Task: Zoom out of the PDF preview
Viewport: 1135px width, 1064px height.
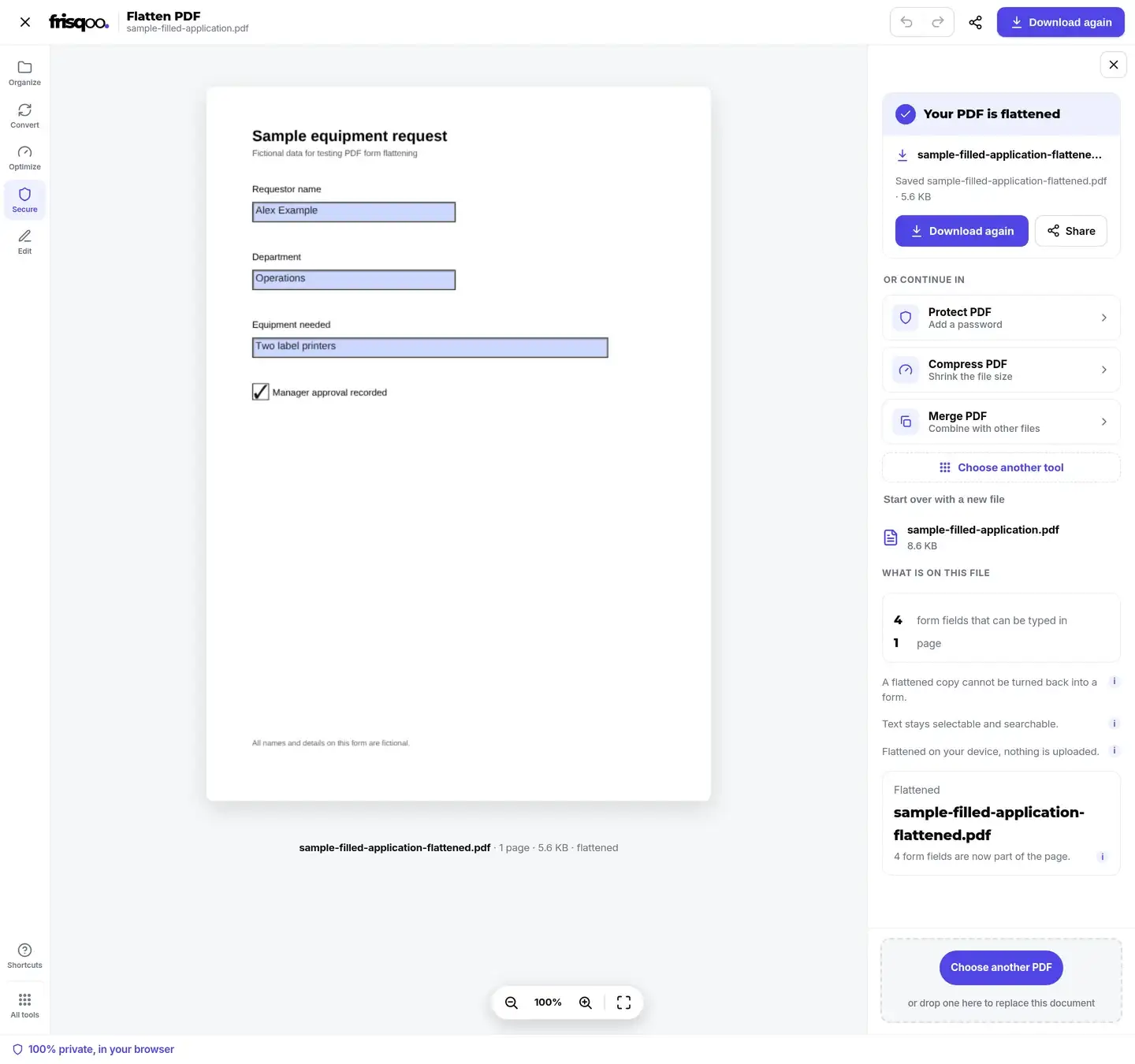Action: point(512,1003)
